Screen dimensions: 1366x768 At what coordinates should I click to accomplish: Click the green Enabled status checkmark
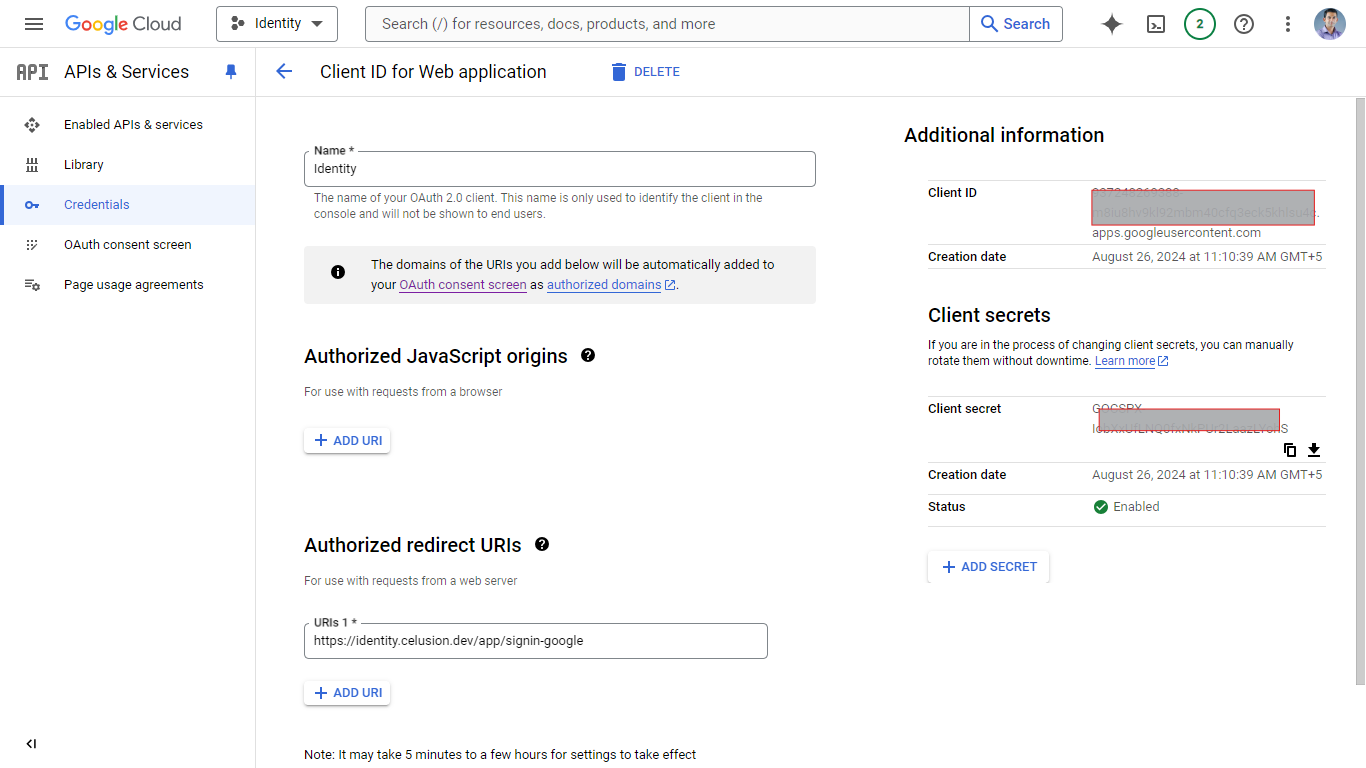pyautogui.click(x=1101, y=507)
